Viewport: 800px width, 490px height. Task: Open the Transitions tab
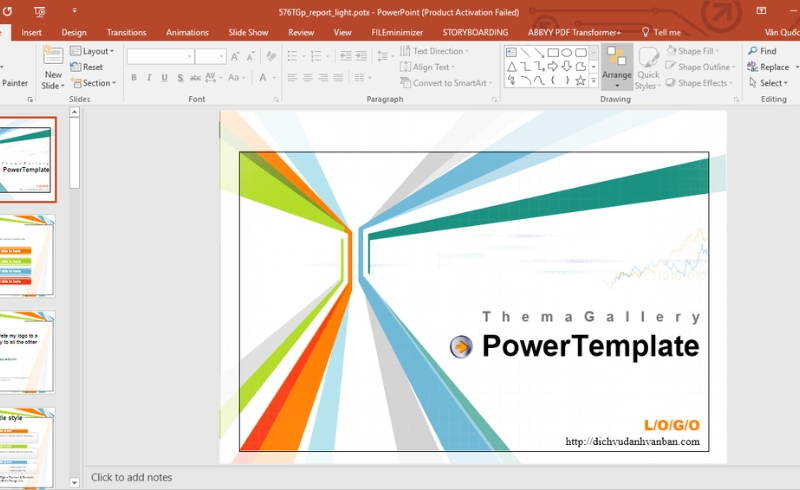[127, 32]
